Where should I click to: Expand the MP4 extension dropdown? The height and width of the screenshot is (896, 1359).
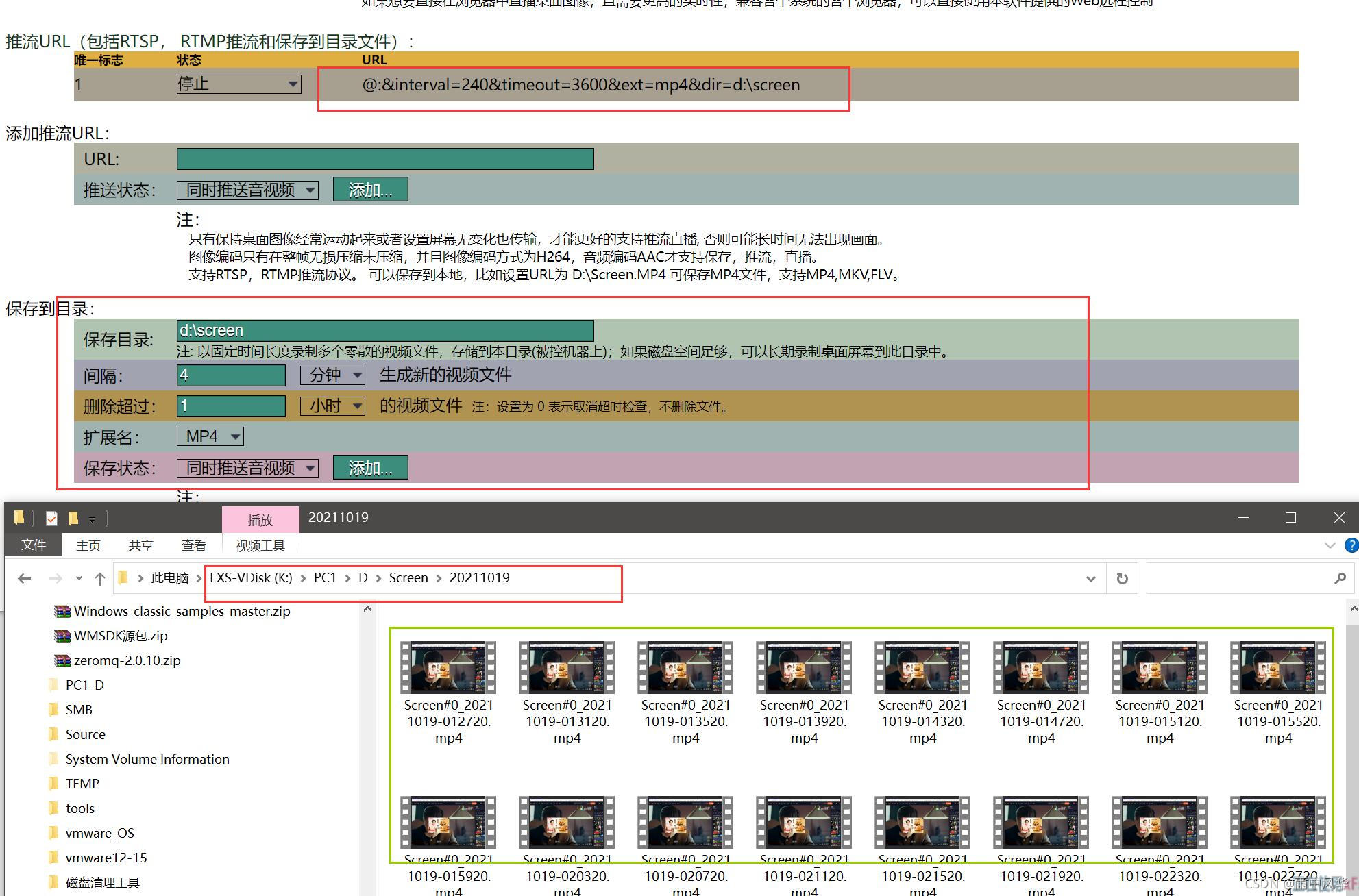pos(210,436)
